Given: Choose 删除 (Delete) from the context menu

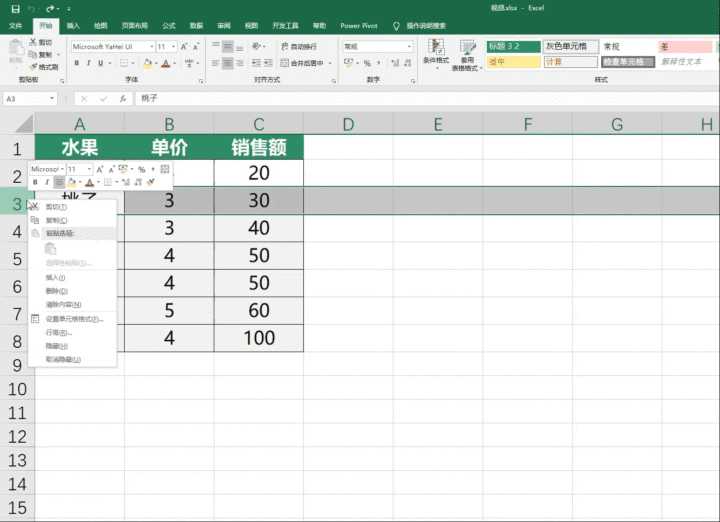Looking at the screenshot, I should pyautogui.click(x=55, y=291).
